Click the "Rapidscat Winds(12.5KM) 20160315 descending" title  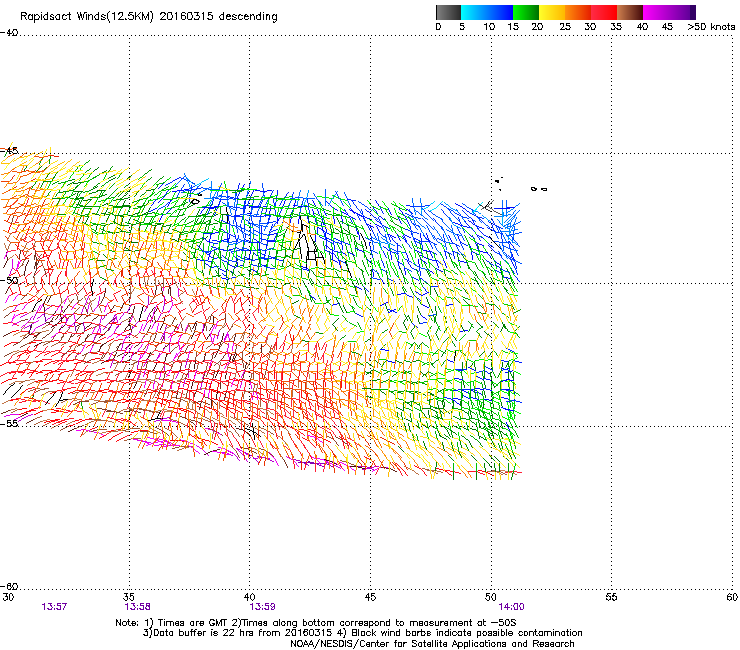[149, 17]
